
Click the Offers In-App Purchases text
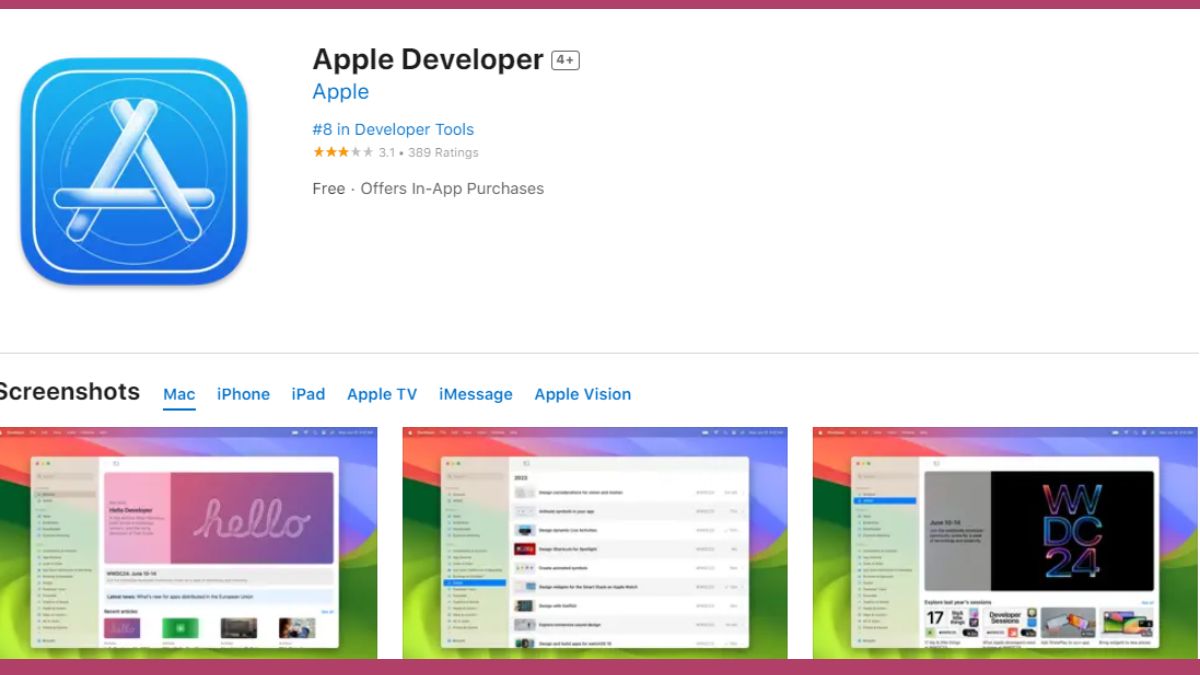[x=452, y=188]
